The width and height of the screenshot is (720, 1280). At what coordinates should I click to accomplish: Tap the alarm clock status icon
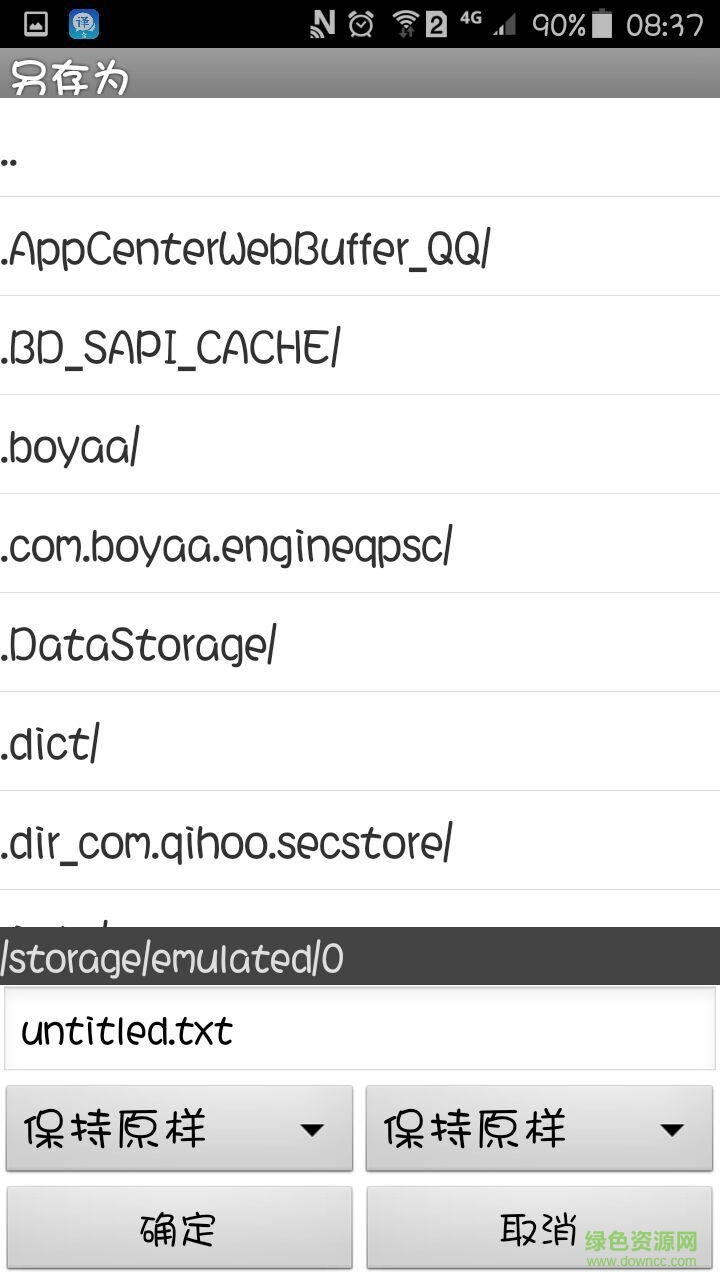pyautogui.click(x=361, y=24)
